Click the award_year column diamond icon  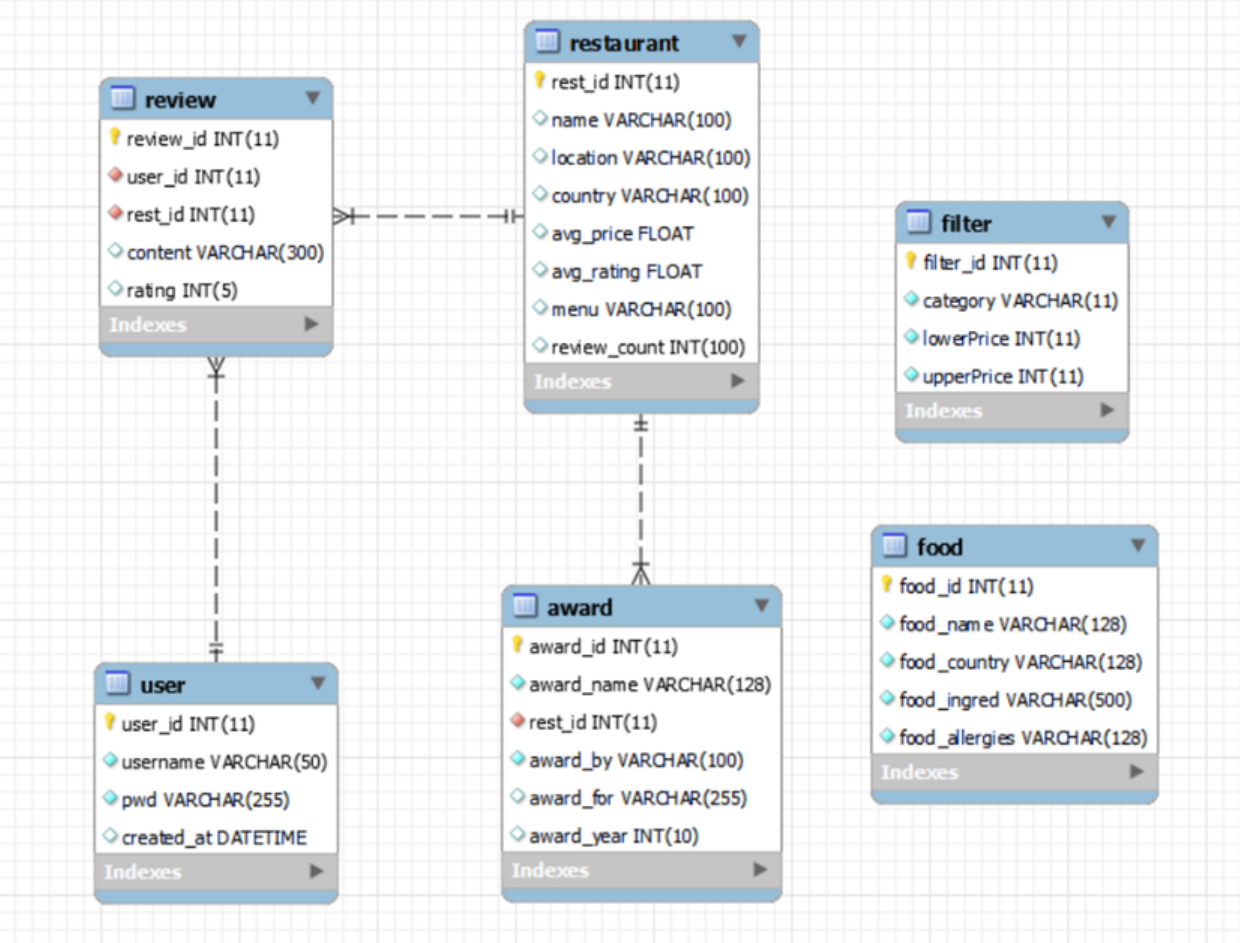[517, 835]
